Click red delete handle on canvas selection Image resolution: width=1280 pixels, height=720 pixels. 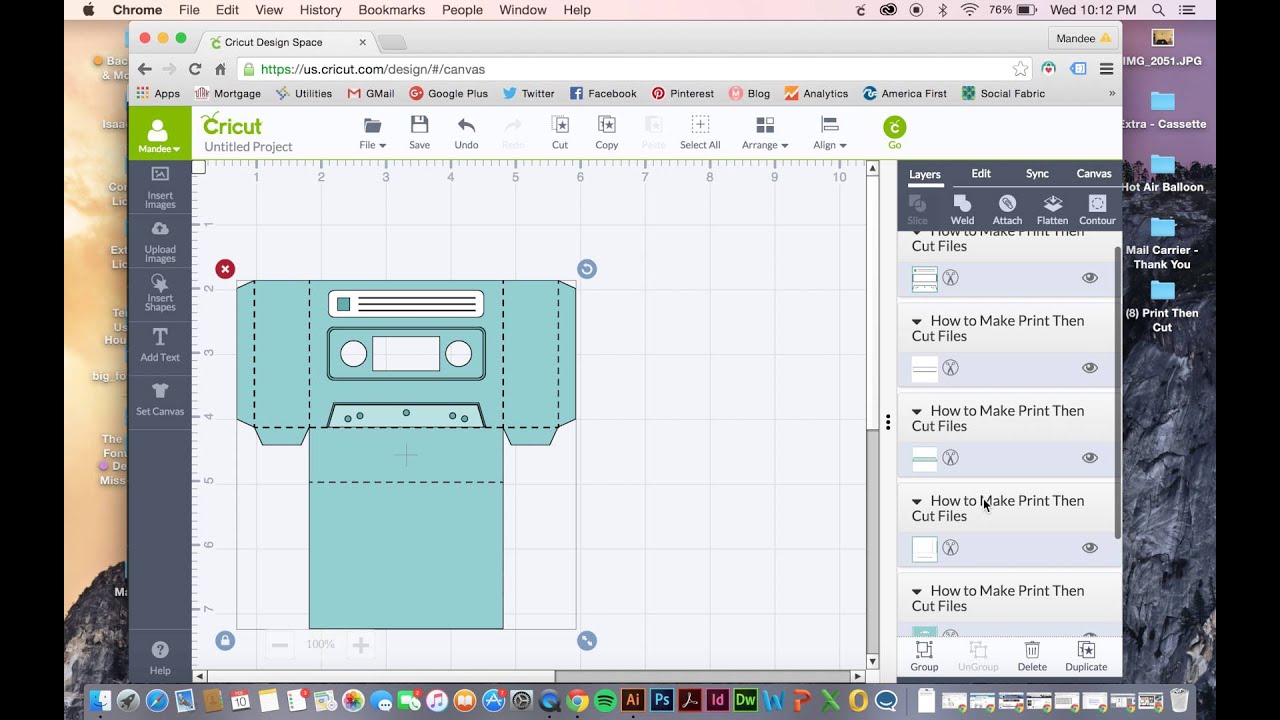coord(225,269)
